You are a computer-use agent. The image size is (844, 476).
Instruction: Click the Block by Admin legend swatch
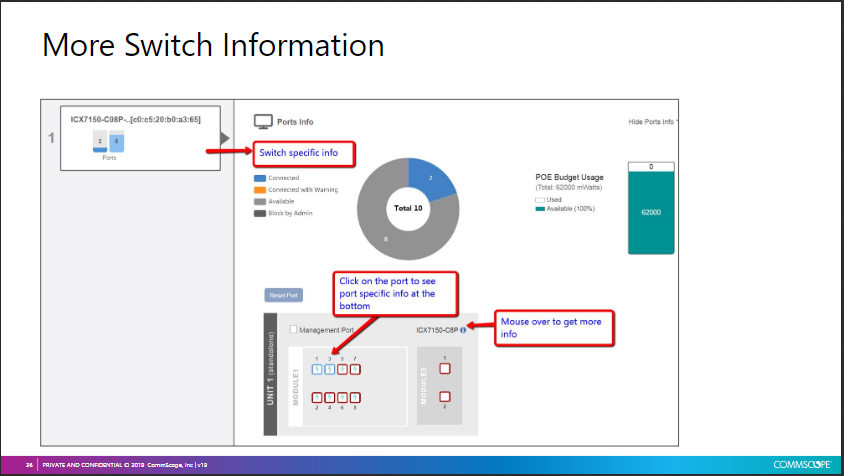(x=259, y=212)
